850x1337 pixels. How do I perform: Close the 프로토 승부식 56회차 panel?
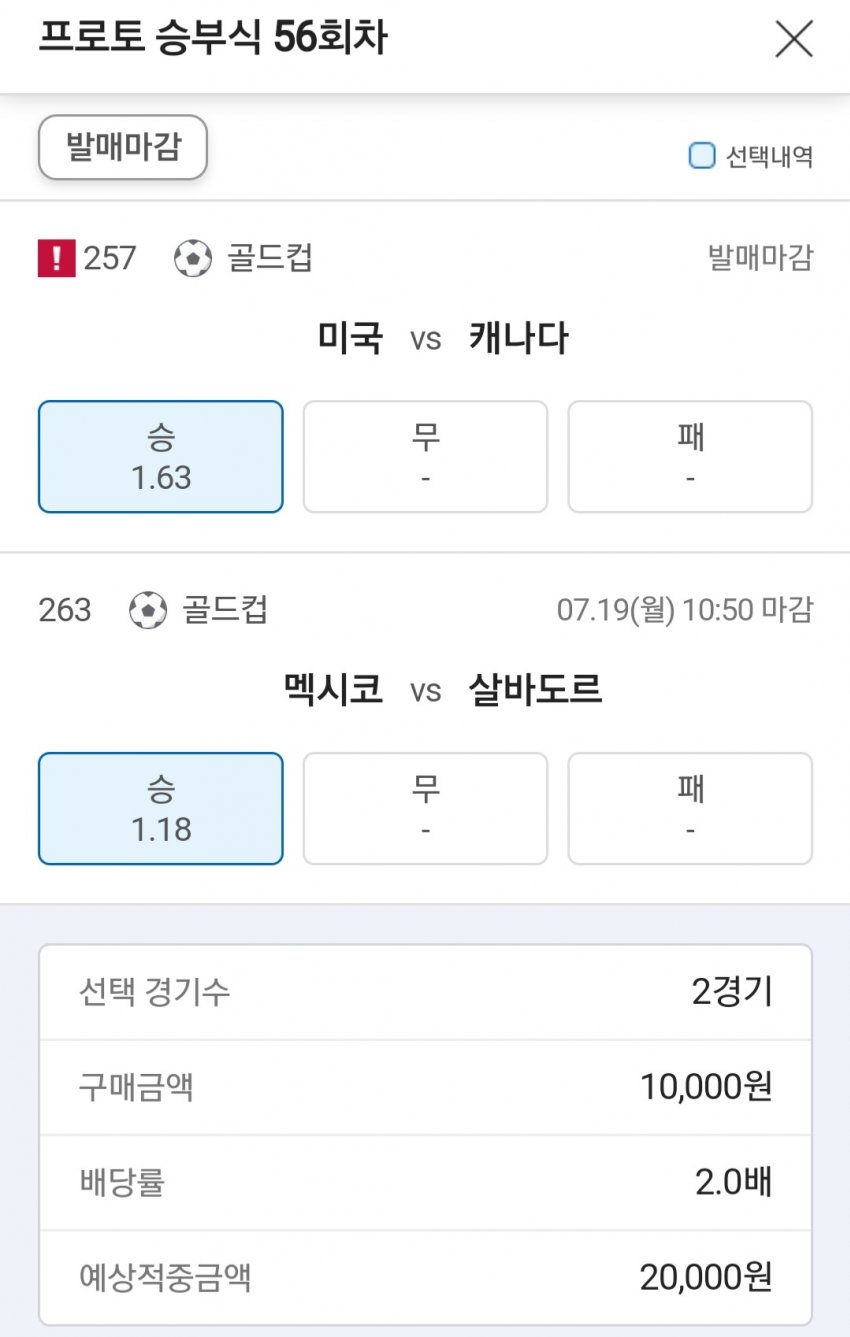[794, 40]
